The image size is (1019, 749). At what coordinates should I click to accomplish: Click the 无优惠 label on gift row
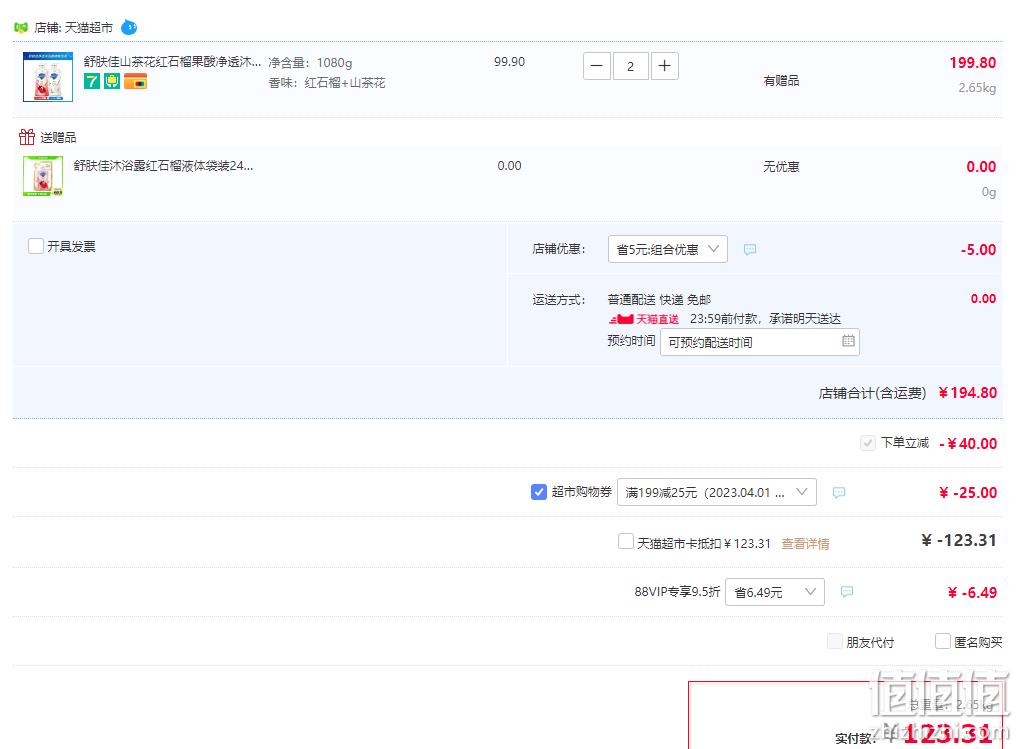coord(781,167)
